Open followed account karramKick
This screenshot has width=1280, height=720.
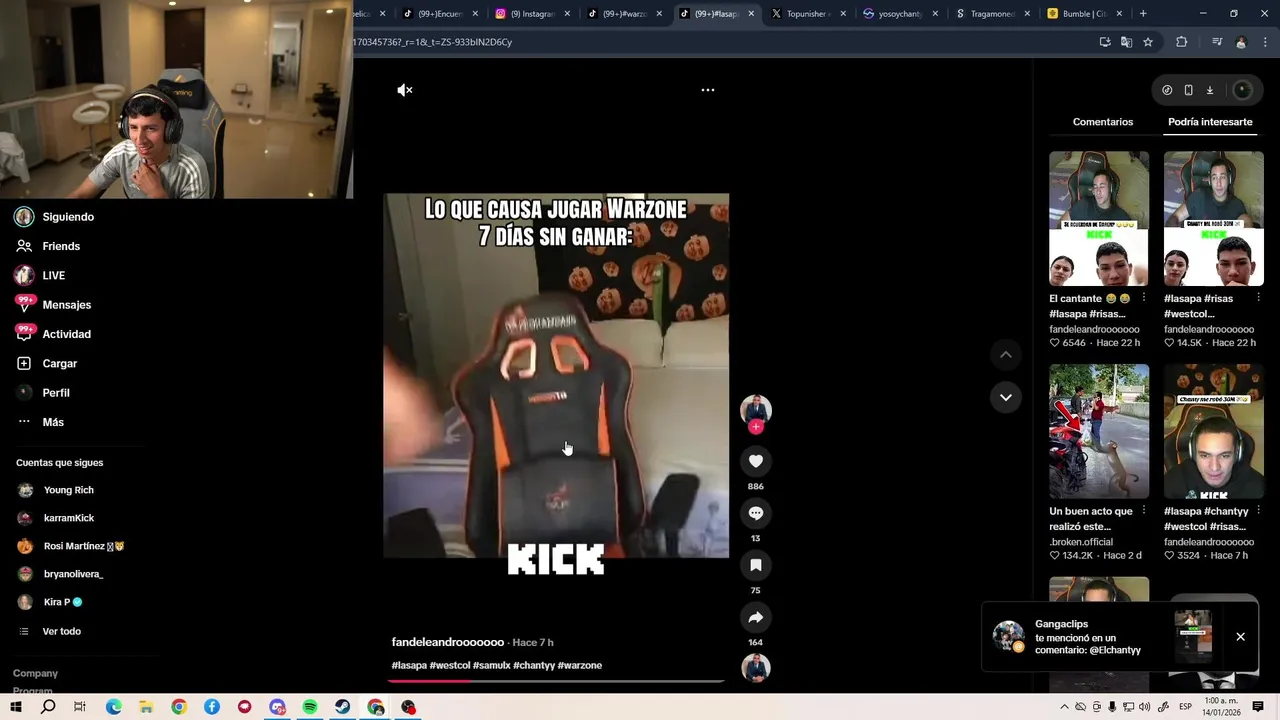pos(68,518)
